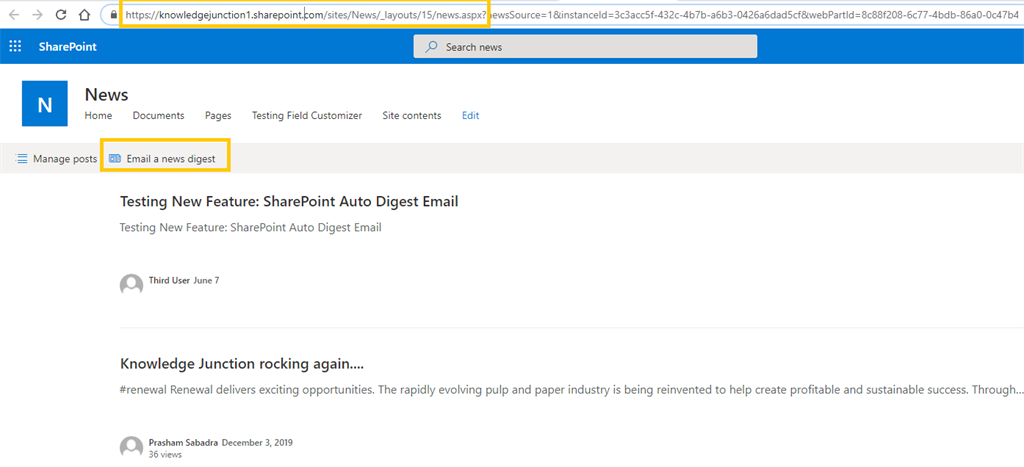
Task: Click the browser back arrow
Action: click(14, 14)
